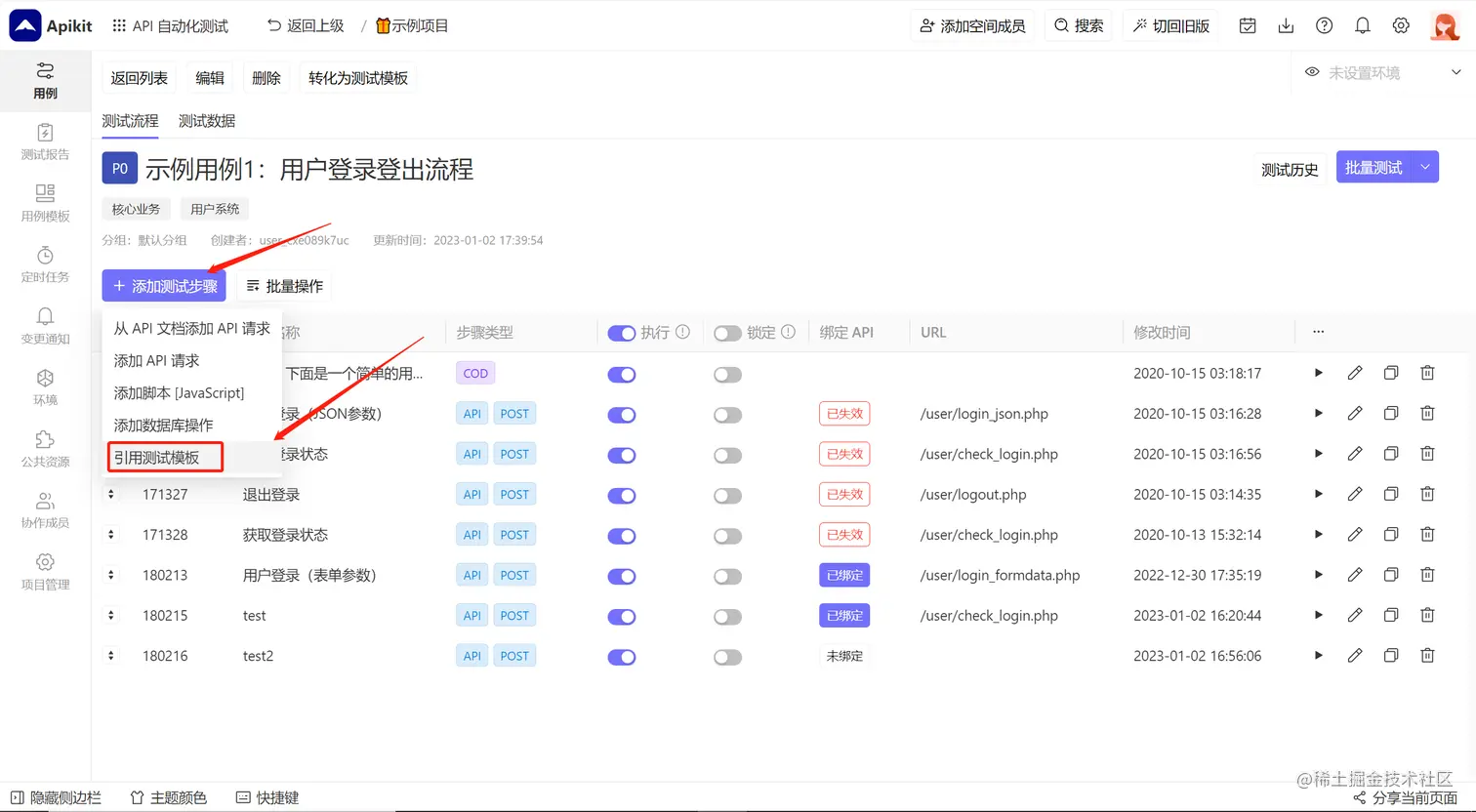Click the 添加测试步骤 dropdown button

(164, 286)
